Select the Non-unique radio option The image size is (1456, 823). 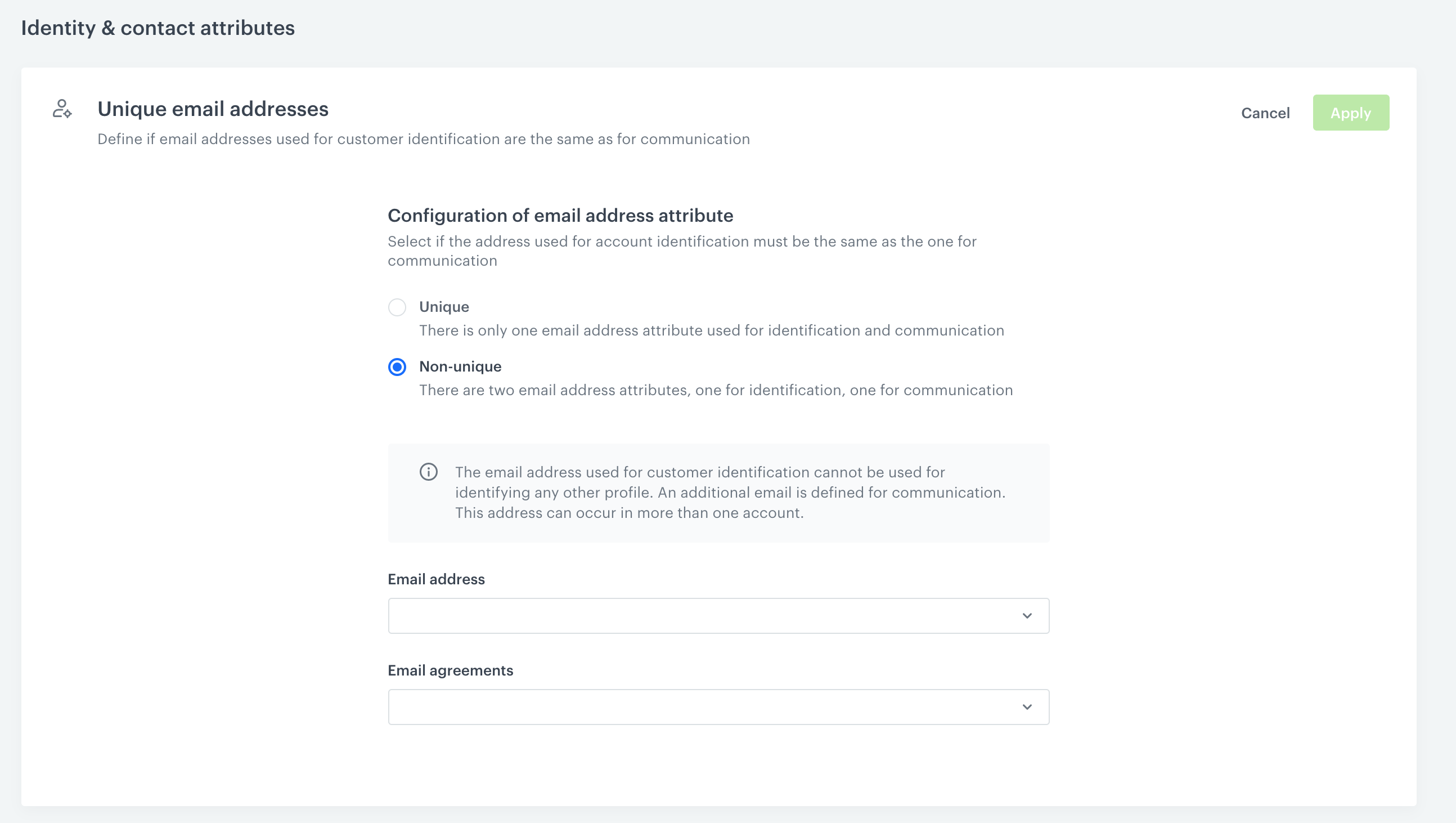click(397, 367)
